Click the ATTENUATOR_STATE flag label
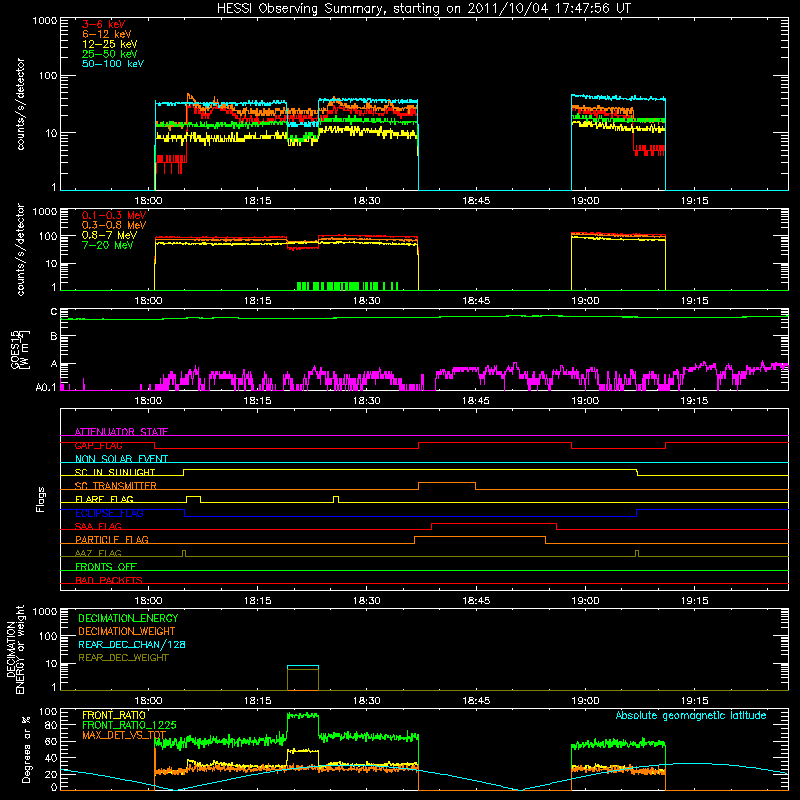Viewport: 800px width, 800px height. 121,432
